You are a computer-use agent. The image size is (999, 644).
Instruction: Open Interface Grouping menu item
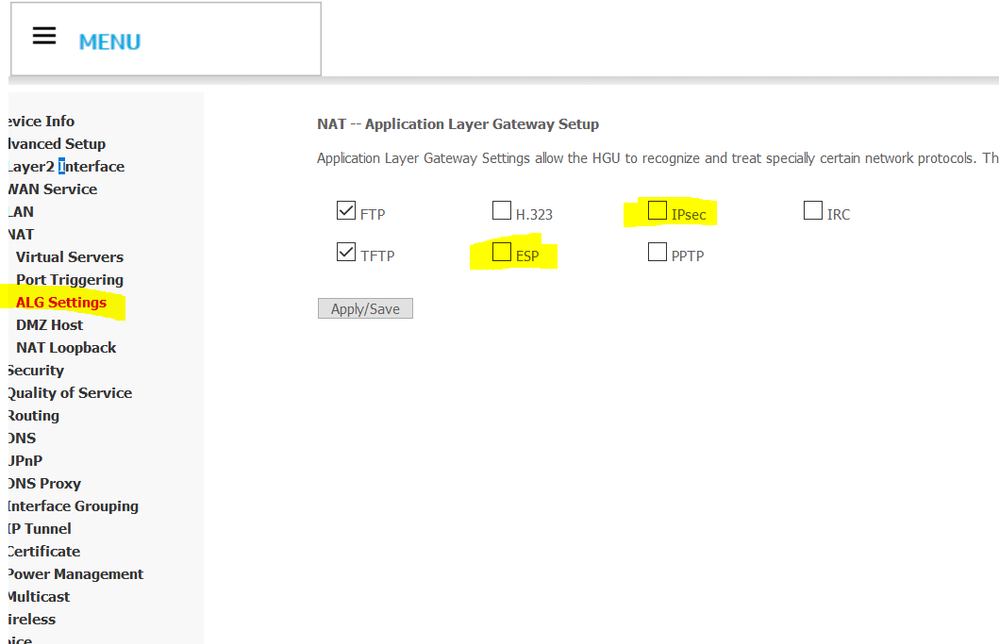pyautogui.click(x=72, y=506)
